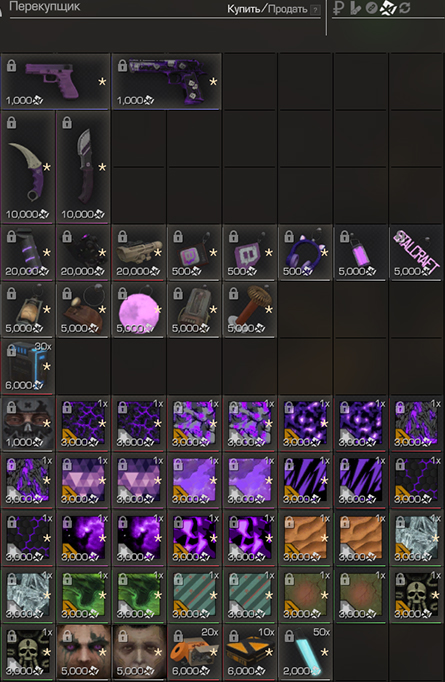The image size is (445, 682).
Task: Switch to the Продать tab
Action: [x=287, y=9]
